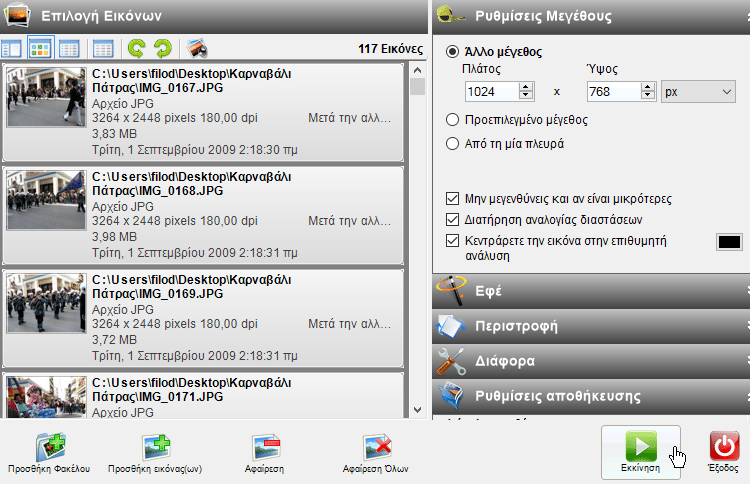Click Αφαίρεση Όλων remove all icon
Image resolution: width=750 pixels, height=484 pixels.
pyautogui.click(x=375, y=449)
